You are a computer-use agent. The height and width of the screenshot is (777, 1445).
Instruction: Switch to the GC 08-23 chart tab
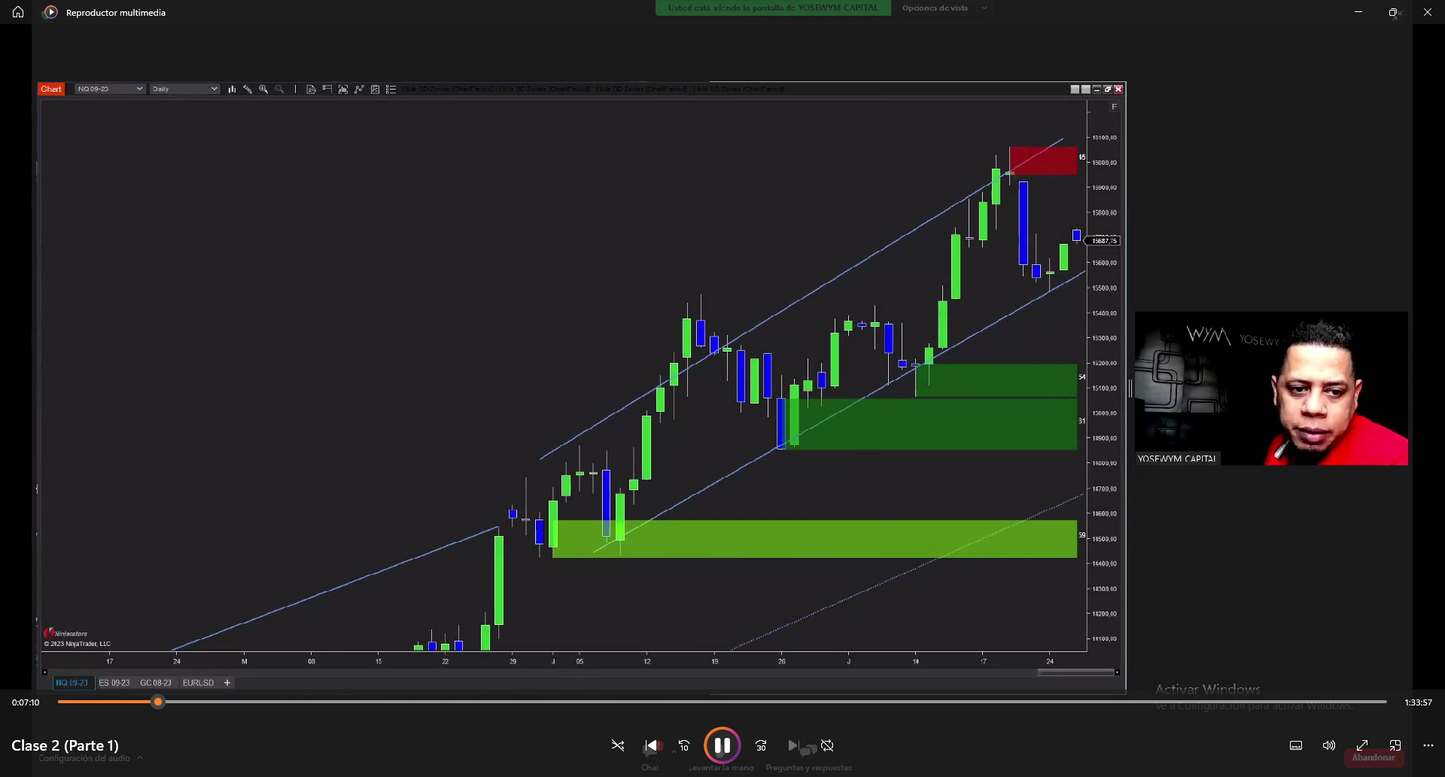click(x=155, y=683)
